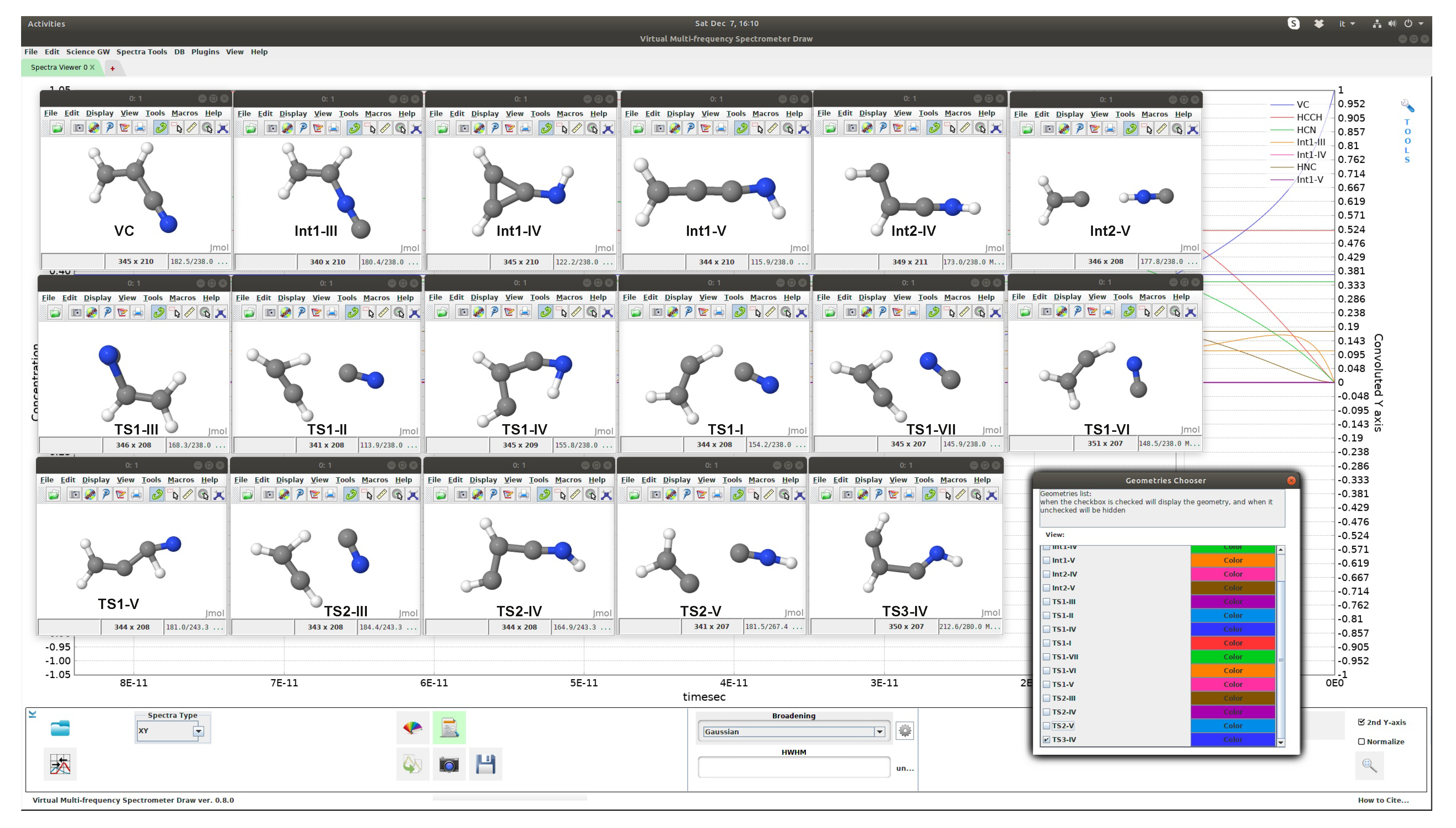Open the Spectra Type XY dropdown
The height and width of the screenshot is (828, 1456).
click(198, 731)
